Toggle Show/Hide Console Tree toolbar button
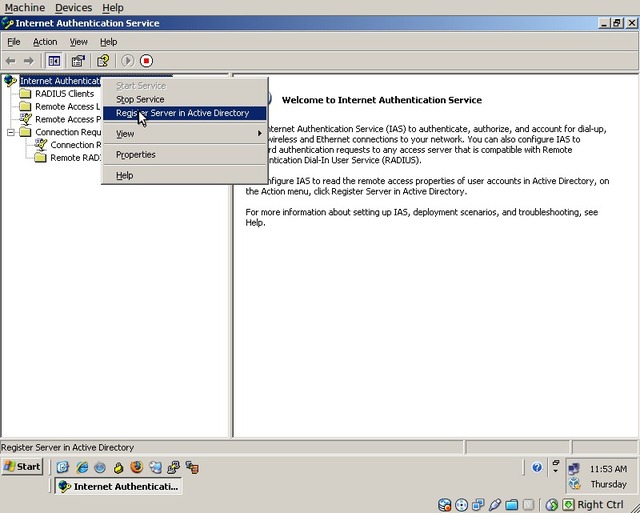The image size is (640, 513). tap(54, 61)
